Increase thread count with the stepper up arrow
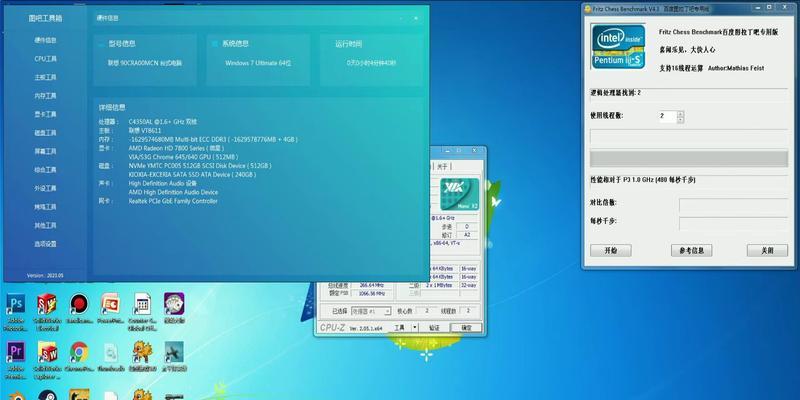The height and width of the screenshot is (400, 800). (680, 113)
